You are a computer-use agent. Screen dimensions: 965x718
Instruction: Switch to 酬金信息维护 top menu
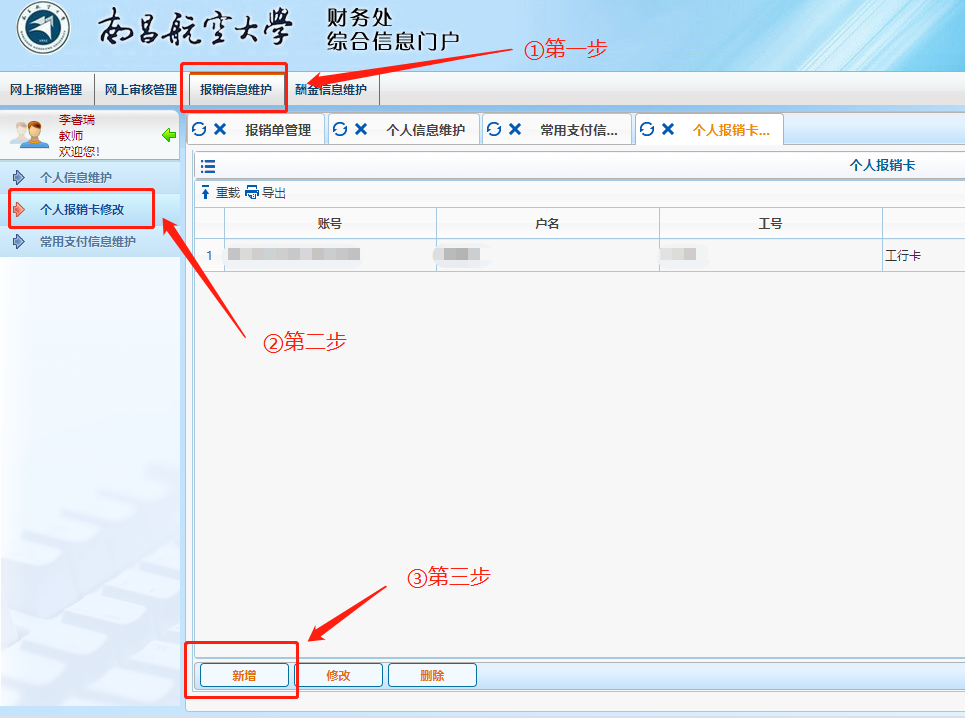tap(331, 90)
